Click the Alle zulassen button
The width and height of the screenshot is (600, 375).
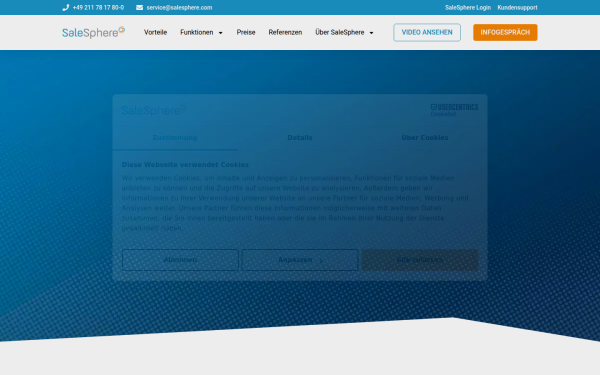click(420, 260)
